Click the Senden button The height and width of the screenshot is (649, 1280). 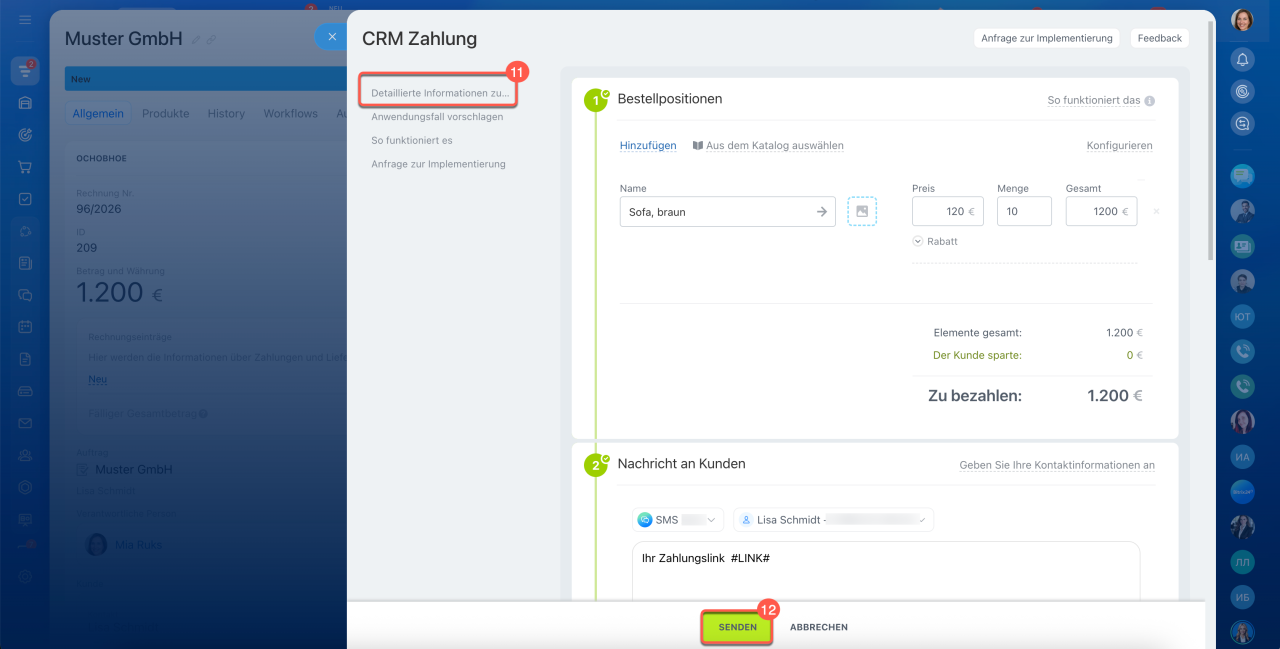click(737, 627)
